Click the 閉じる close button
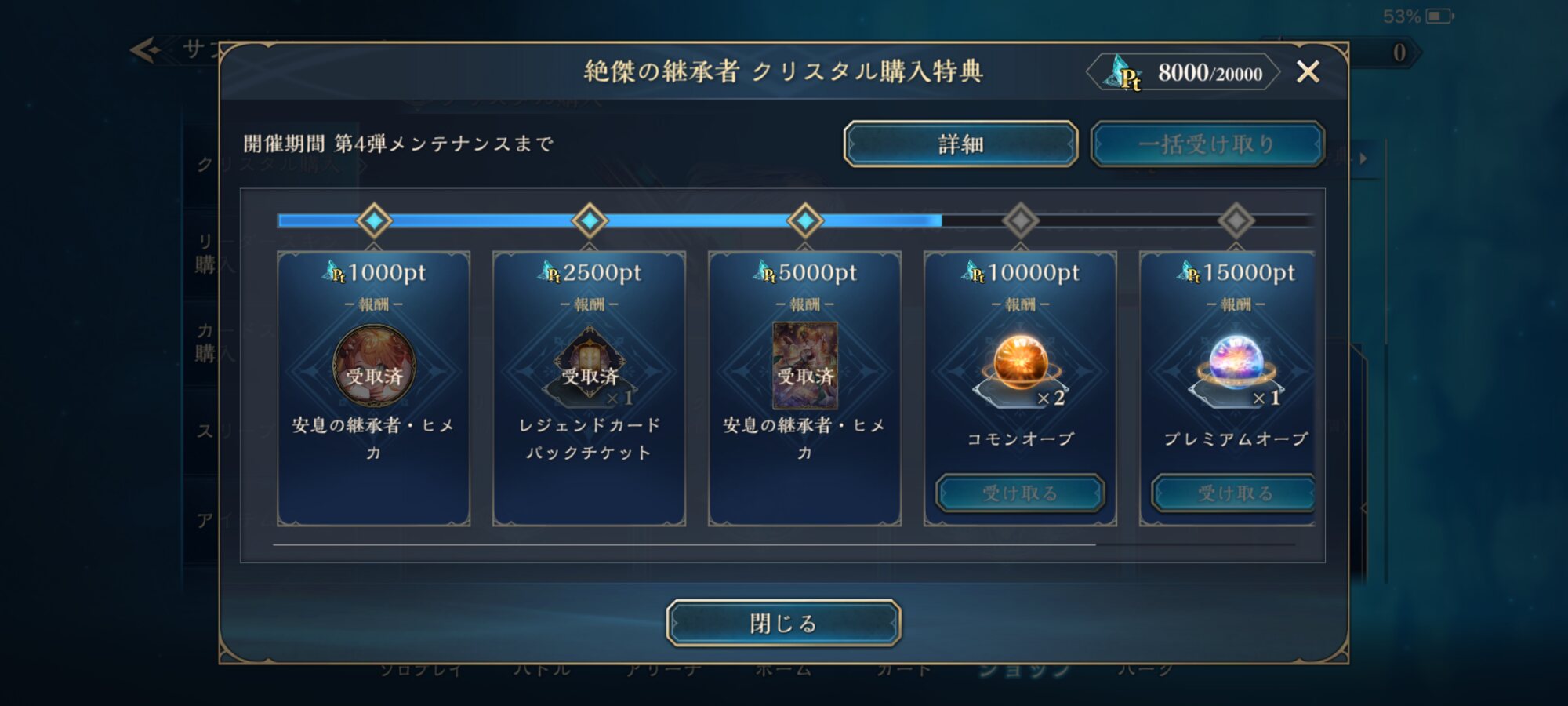 click(783, 624)
